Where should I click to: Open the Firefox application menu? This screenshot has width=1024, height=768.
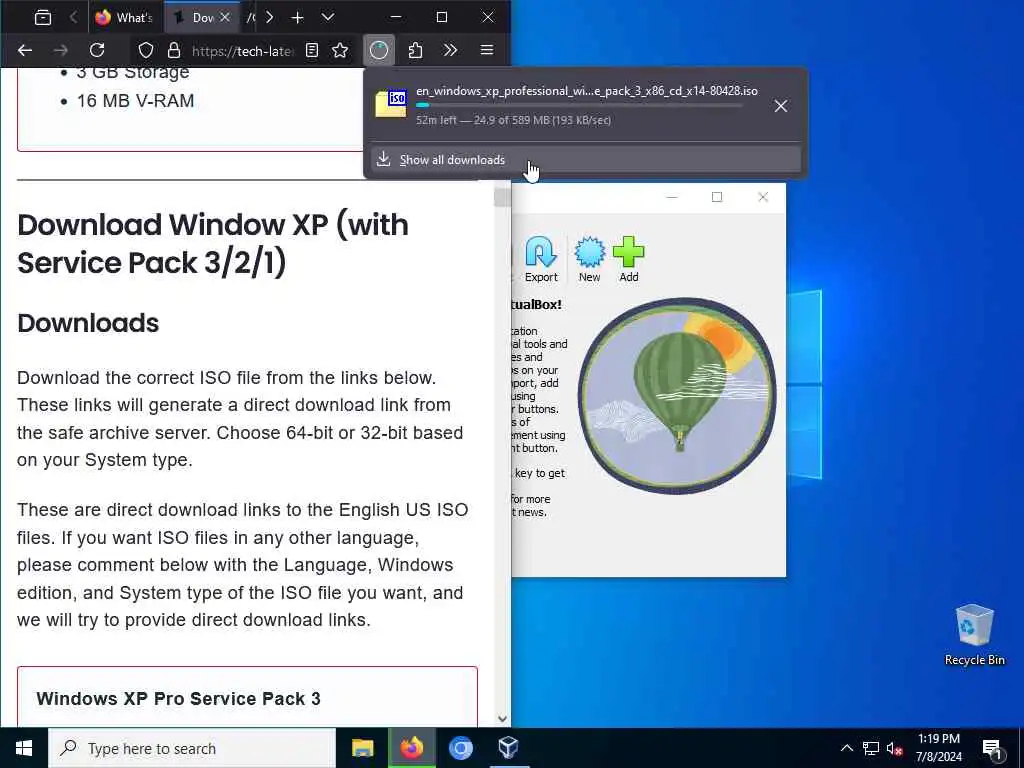point(487,50)
